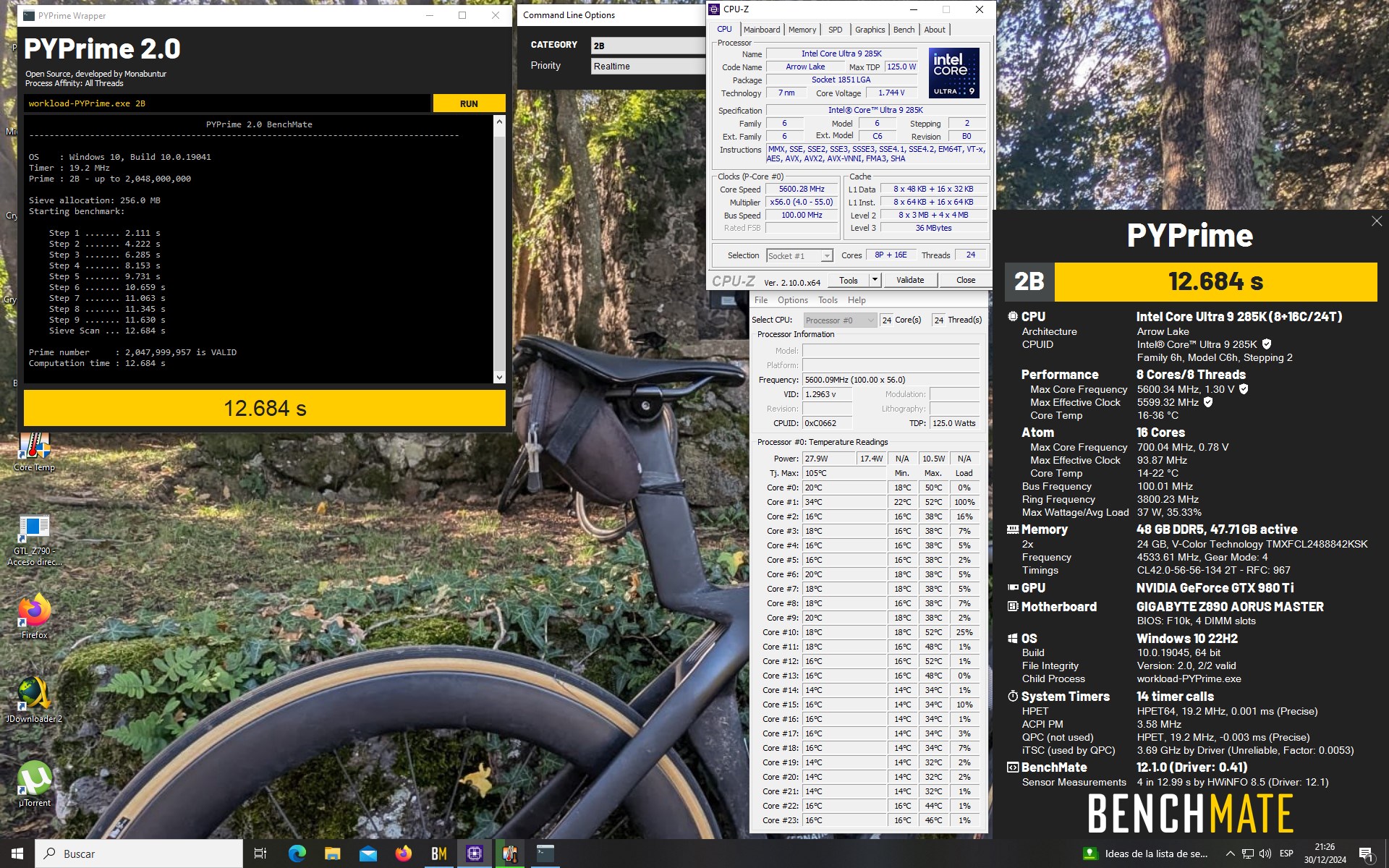Click the Ideas de la lista tray item

[x=1146, y=854]
